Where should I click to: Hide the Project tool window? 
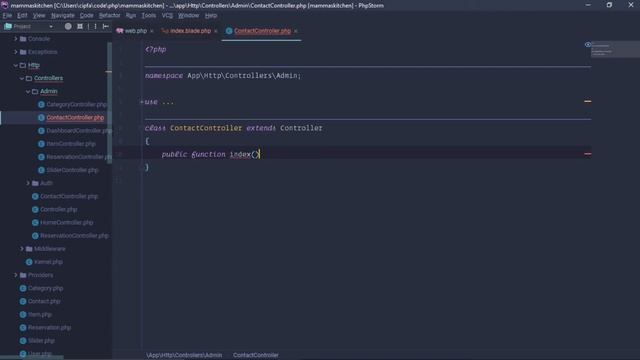[x=106, y=27]
